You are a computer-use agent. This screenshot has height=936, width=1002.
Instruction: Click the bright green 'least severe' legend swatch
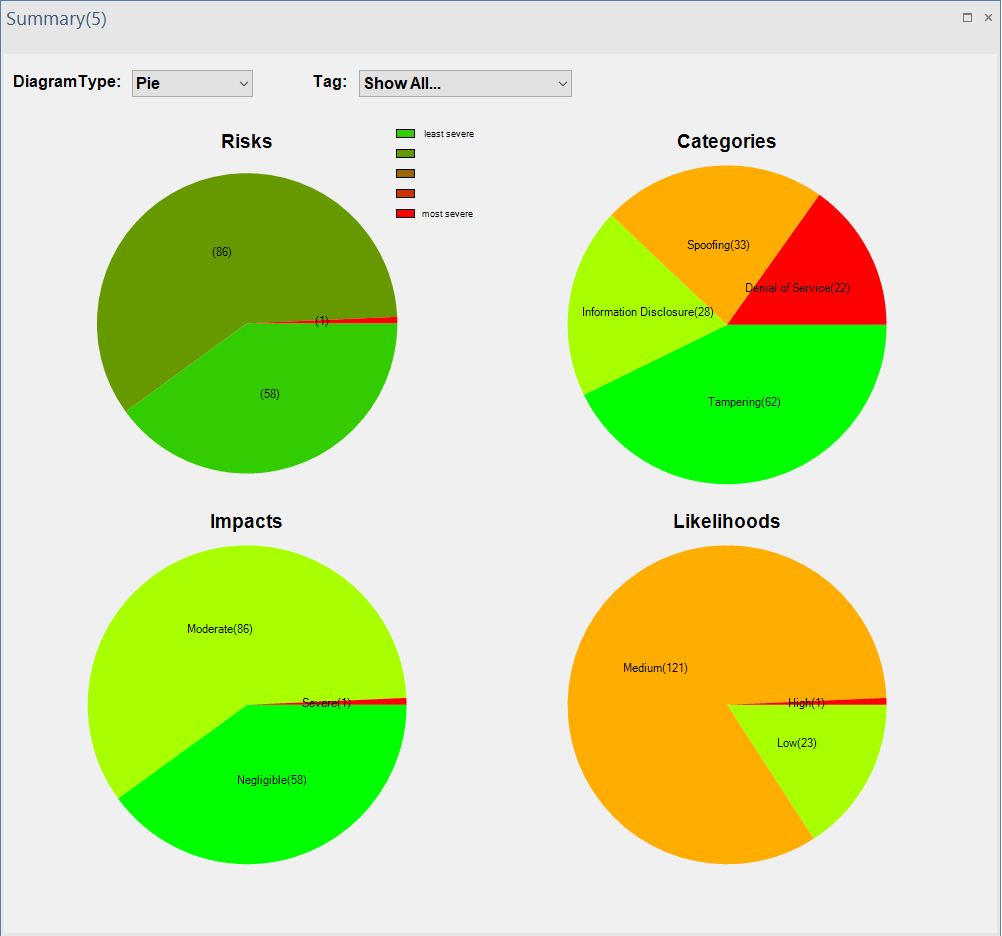click(x=405, y=134)
